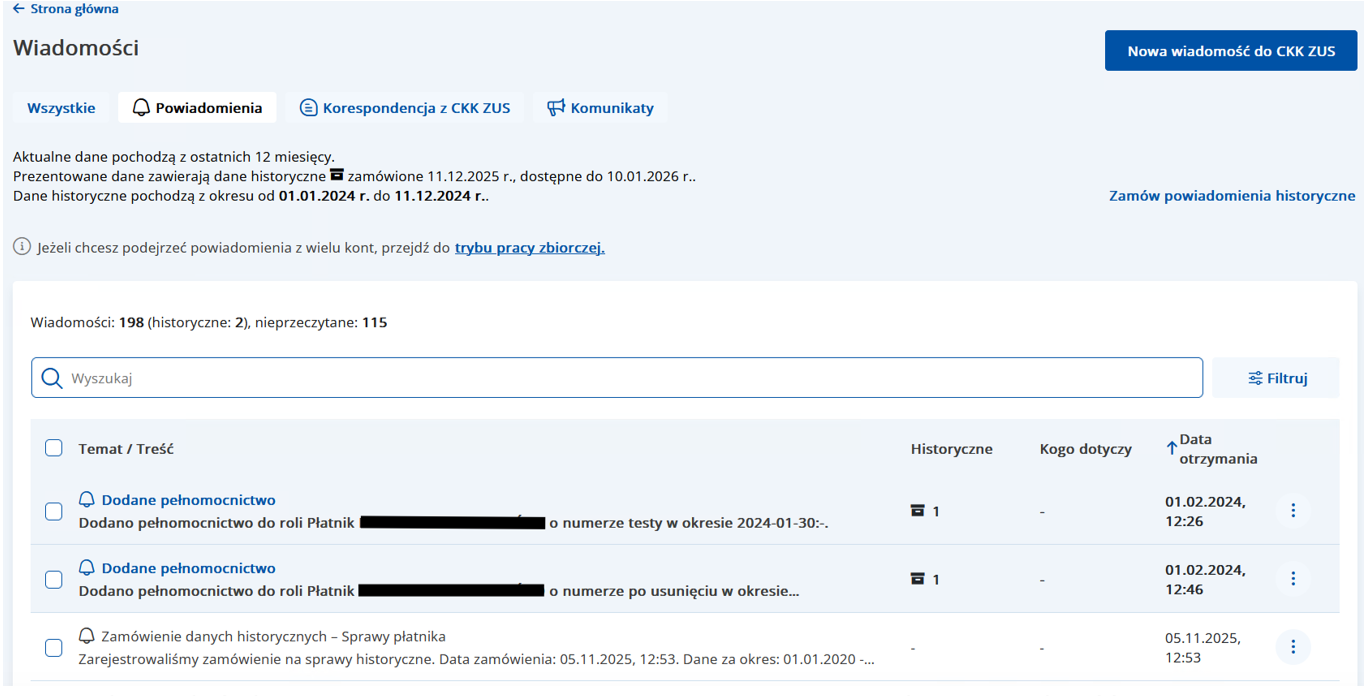Toggle the select-all checkbox in table header
The height and width of the screenshot is (696, 1368).
[54, 448]
